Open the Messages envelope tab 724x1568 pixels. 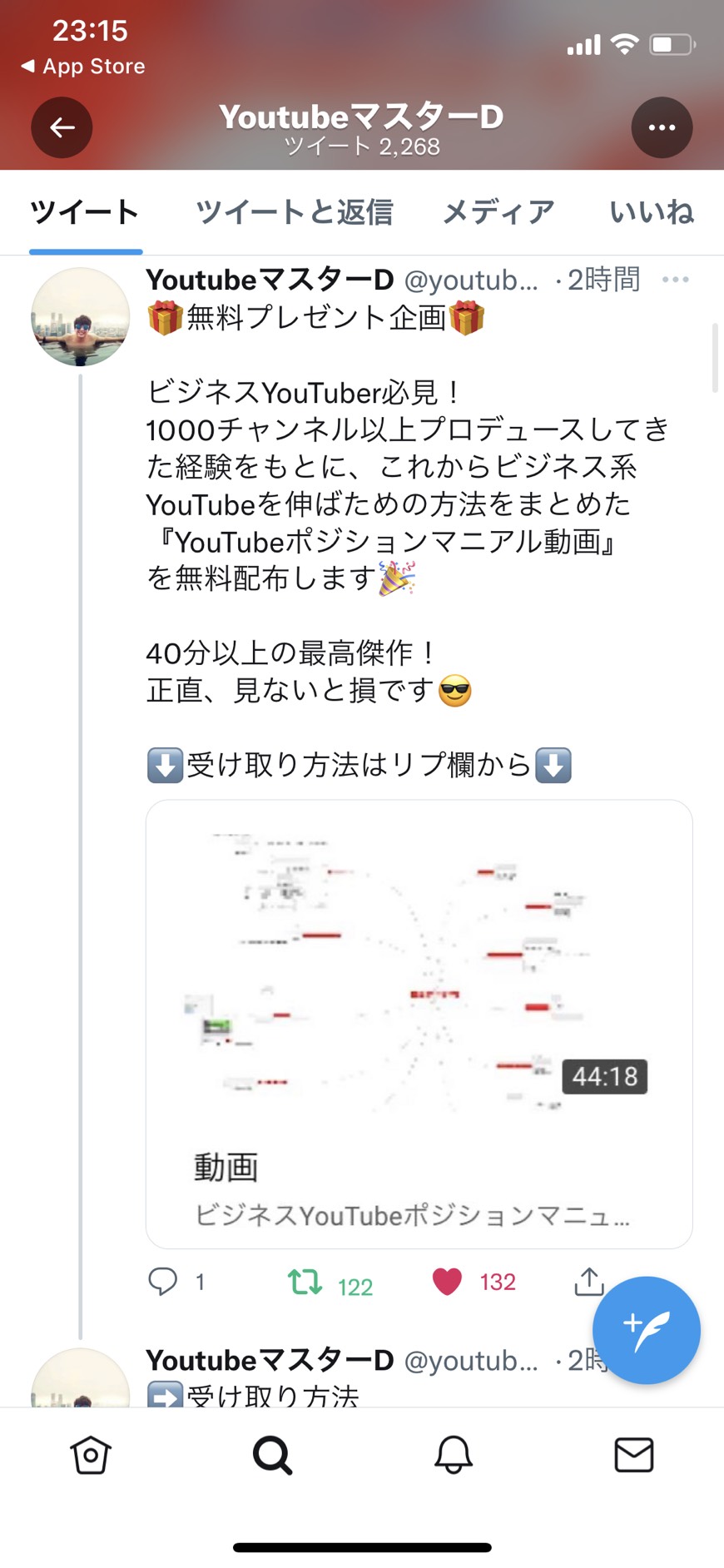[634, 1455]
